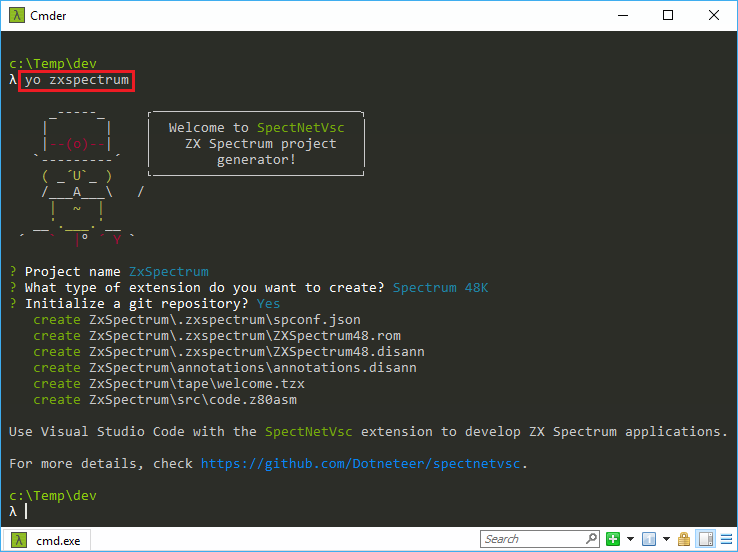Maximize the Cmder window
738x552 pixels.
pos(668,15)
